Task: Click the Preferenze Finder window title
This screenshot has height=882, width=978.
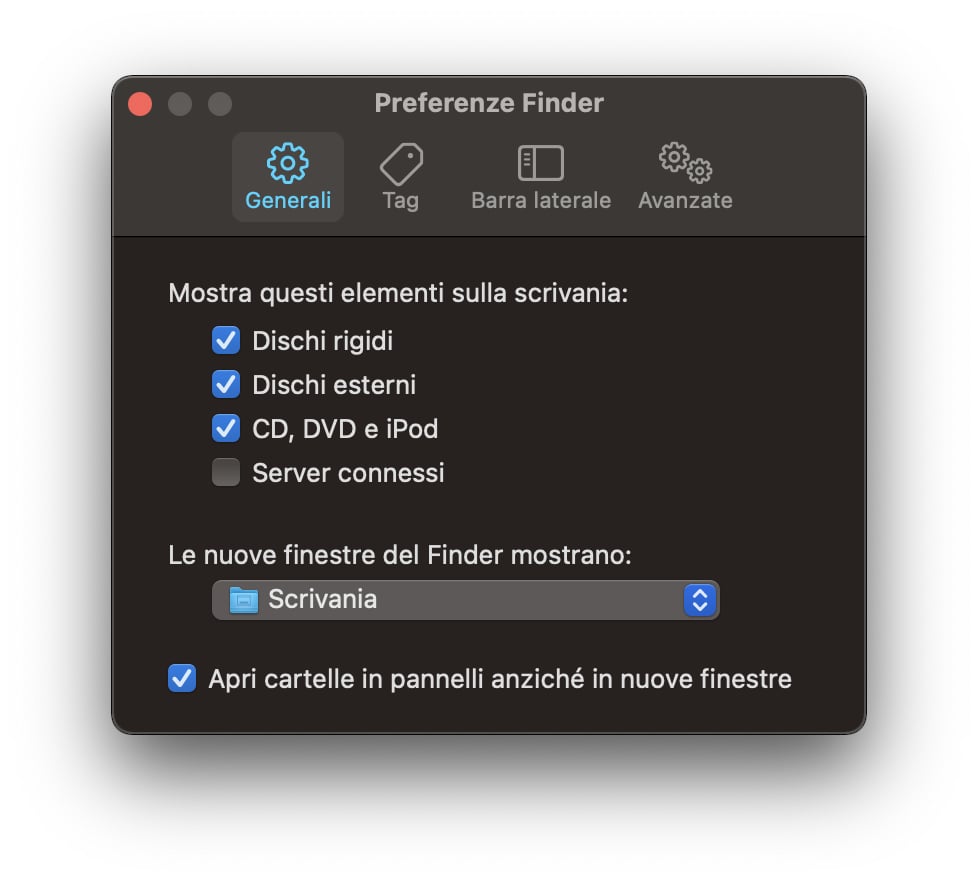Action: point(489,103)
